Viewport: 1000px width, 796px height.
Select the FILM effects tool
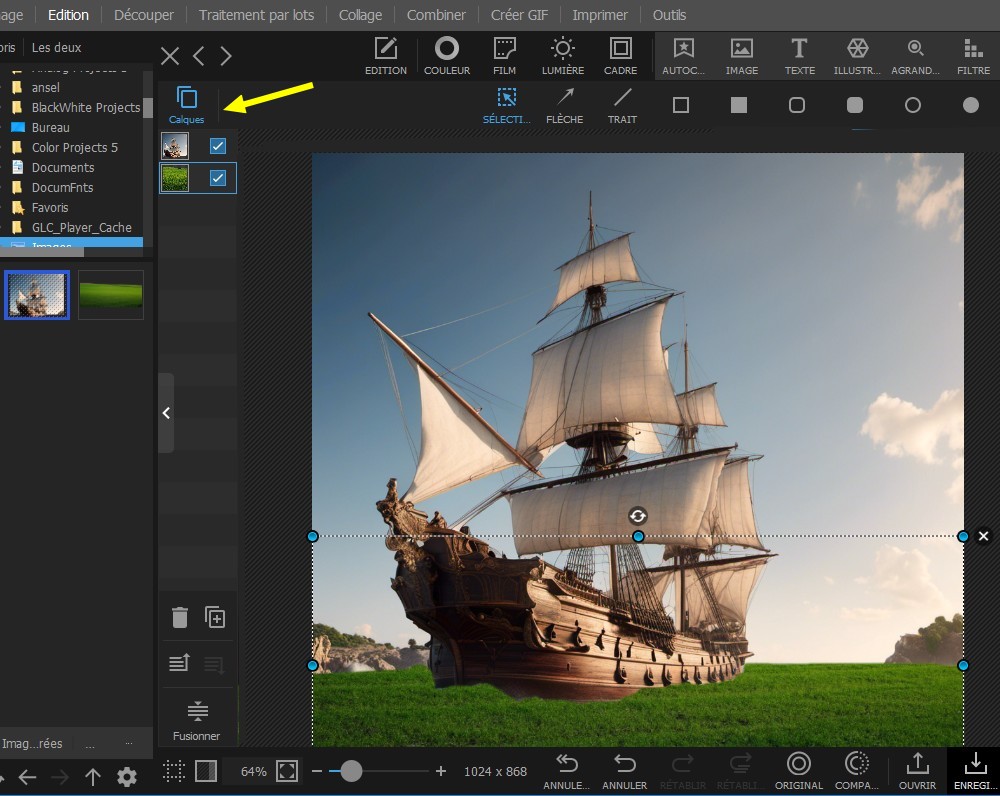(504, 56)
